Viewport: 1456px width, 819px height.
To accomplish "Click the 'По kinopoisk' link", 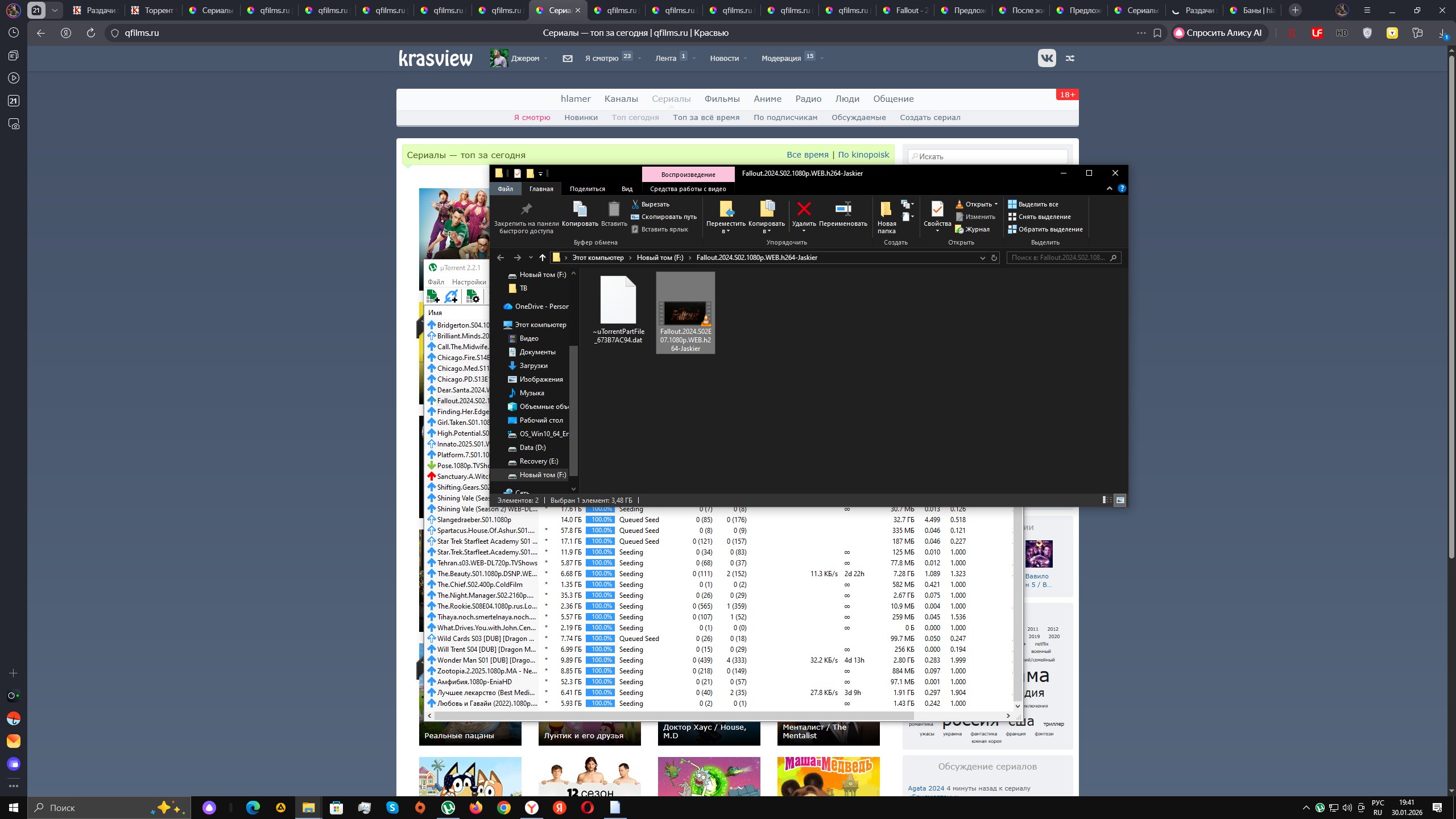I will pyautogui.click(x=863, y=155).
